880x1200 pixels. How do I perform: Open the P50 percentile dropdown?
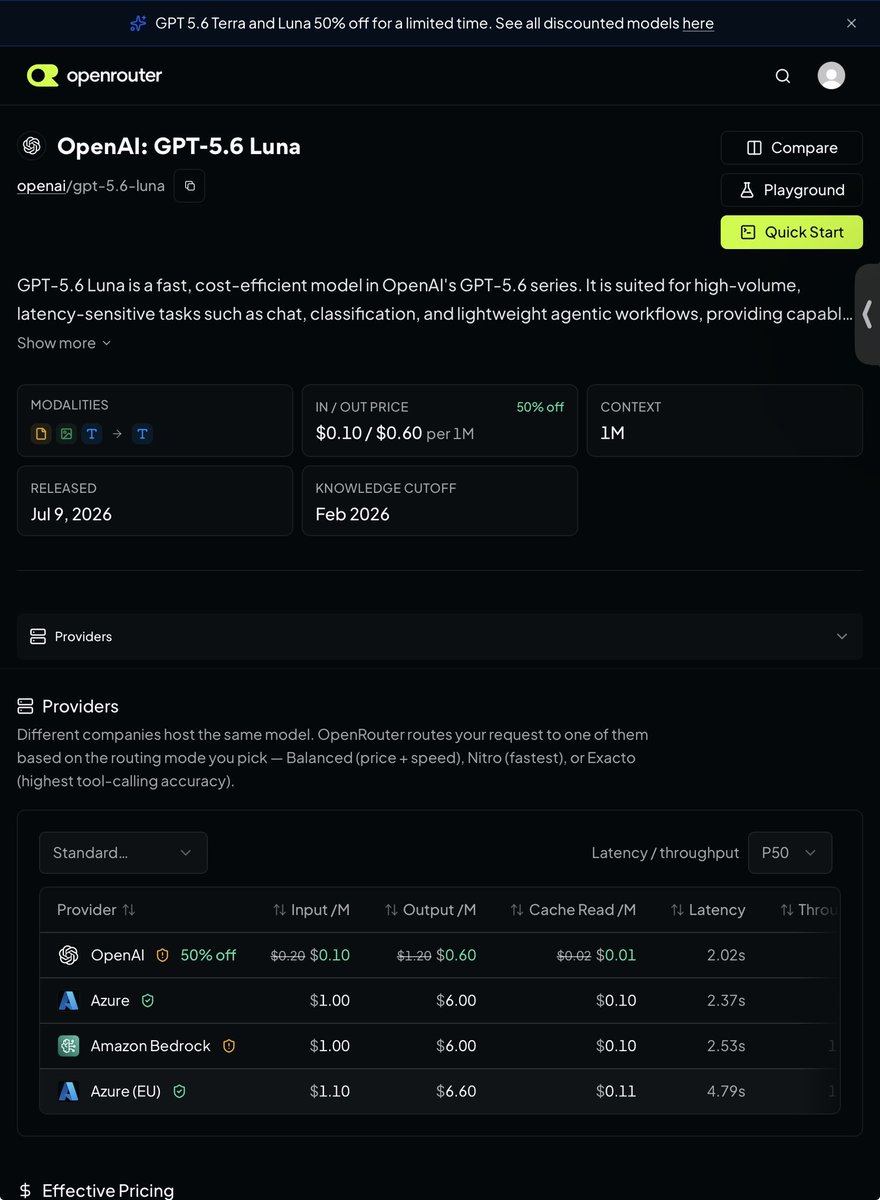point(790,853)
